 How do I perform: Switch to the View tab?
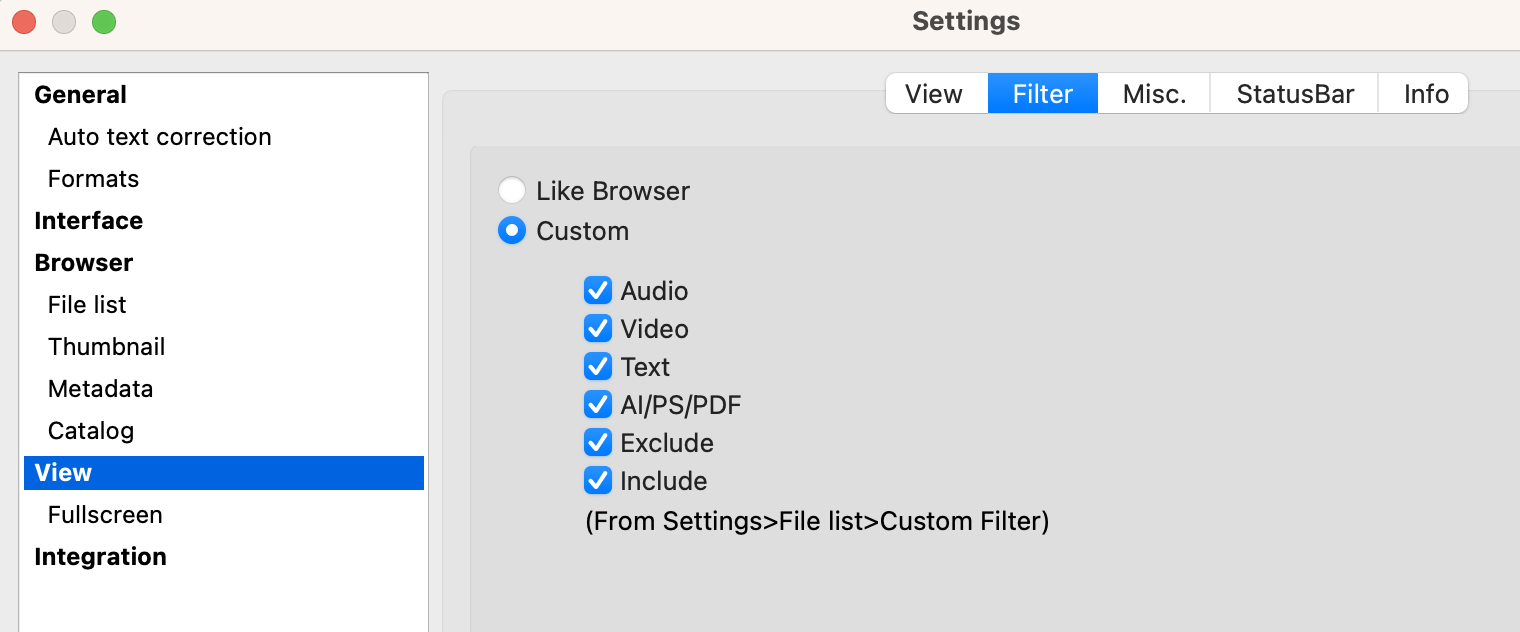click(934, 94)
